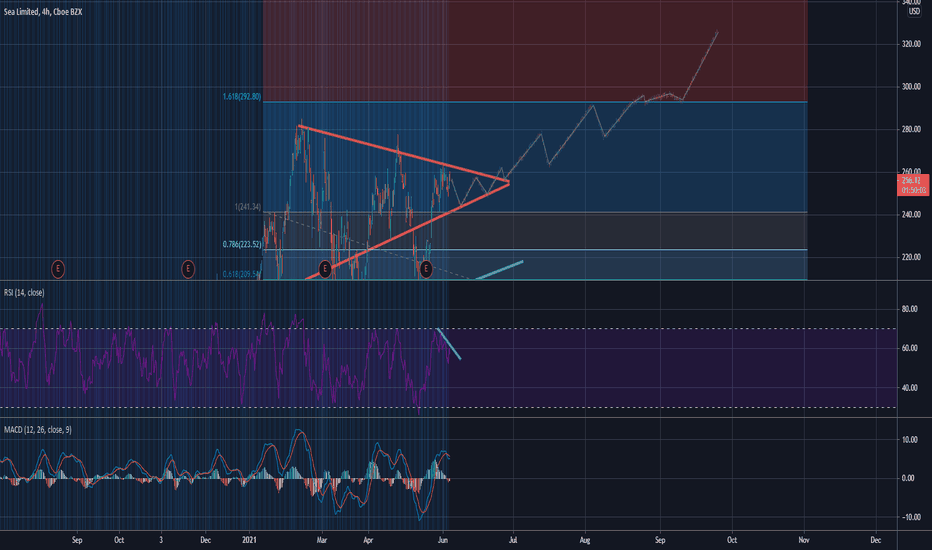Viewport: 932px width, 550px height.
Task: Select the MACD (12, 26, close, 9) label
Action: click(x=37, y=429)
